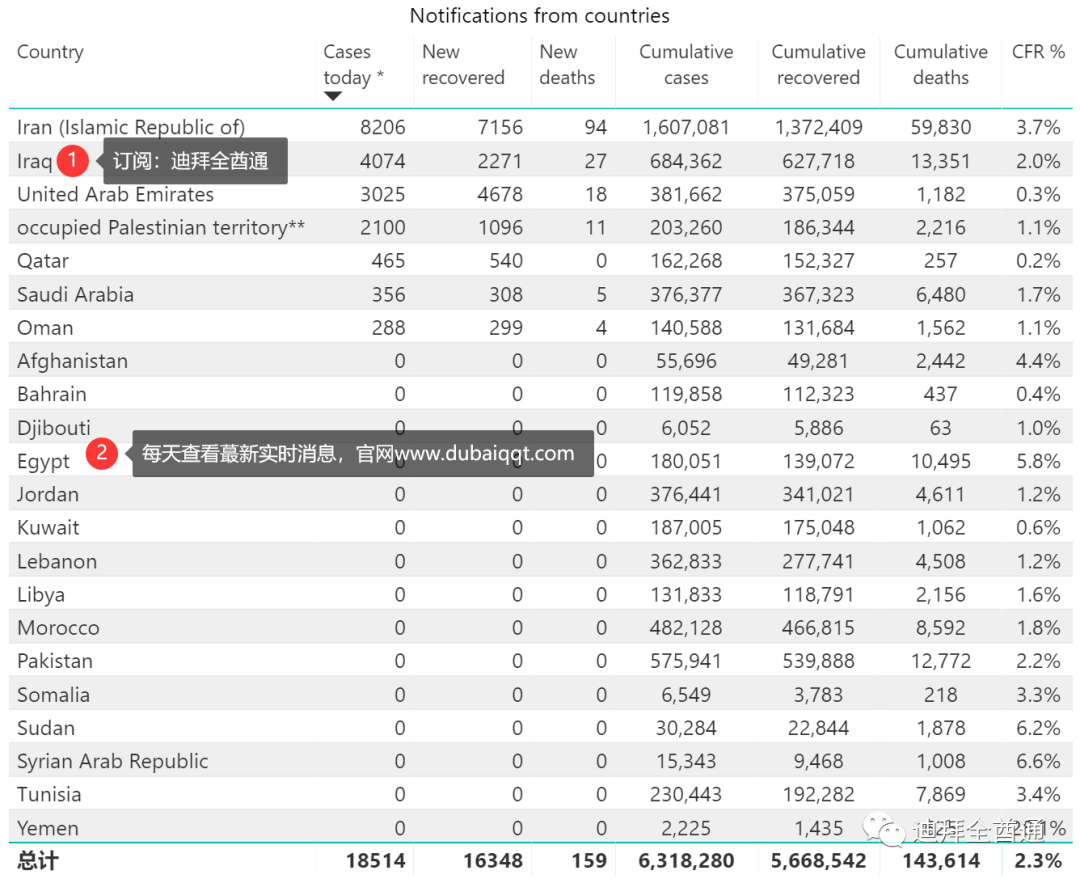Image resolution: width=1080 pixels, height=879 pixels.
Task: Select the Pakistan country cell
Action: tap(54, 661)
